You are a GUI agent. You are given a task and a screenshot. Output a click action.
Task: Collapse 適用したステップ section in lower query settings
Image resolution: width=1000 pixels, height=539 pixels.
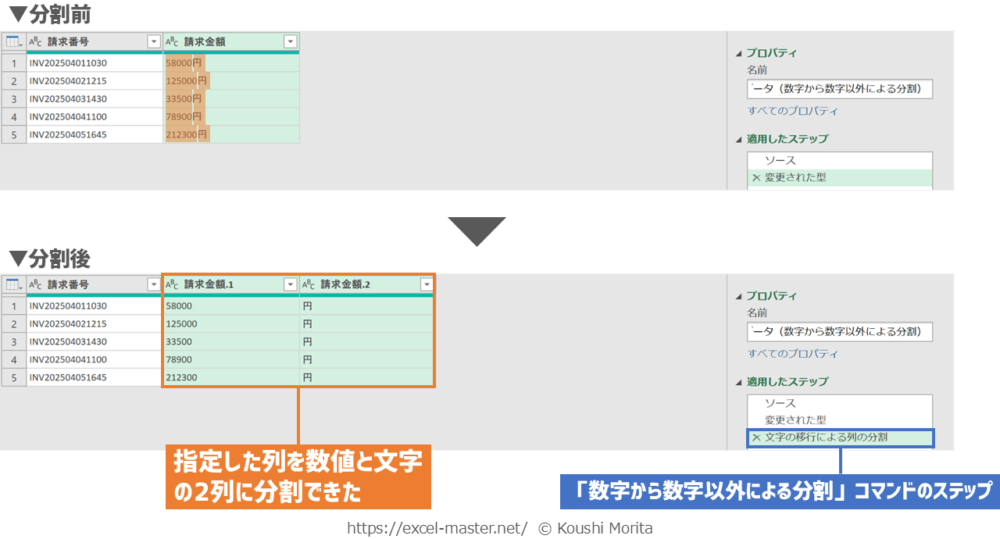pyautogui.click(x=739, y=382)
